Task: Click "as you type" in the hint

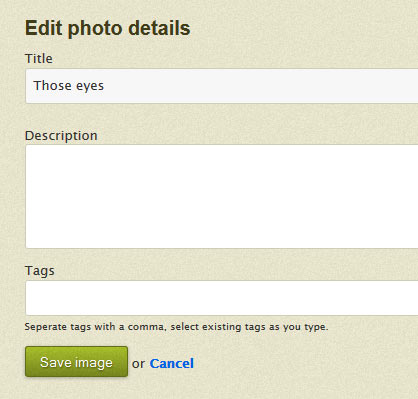Action: tap(298, 327)
